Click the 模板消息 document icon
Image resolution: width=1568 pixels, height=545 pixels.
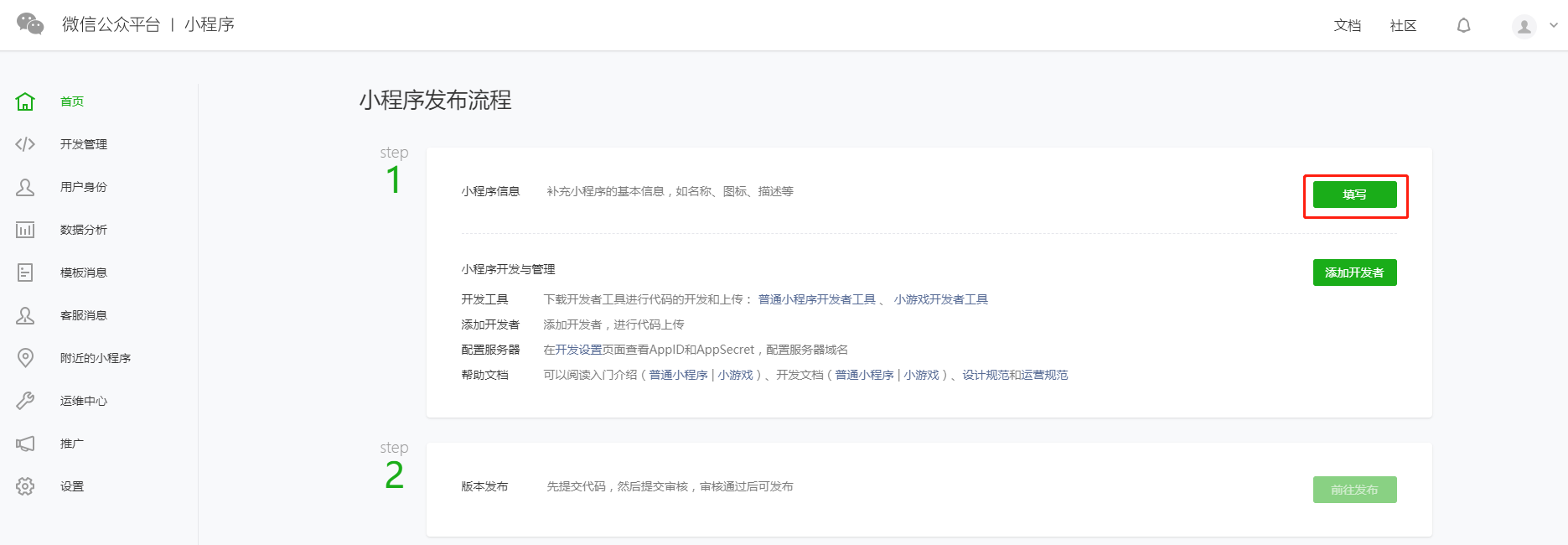pyautogui.click(x=25, y=272)
